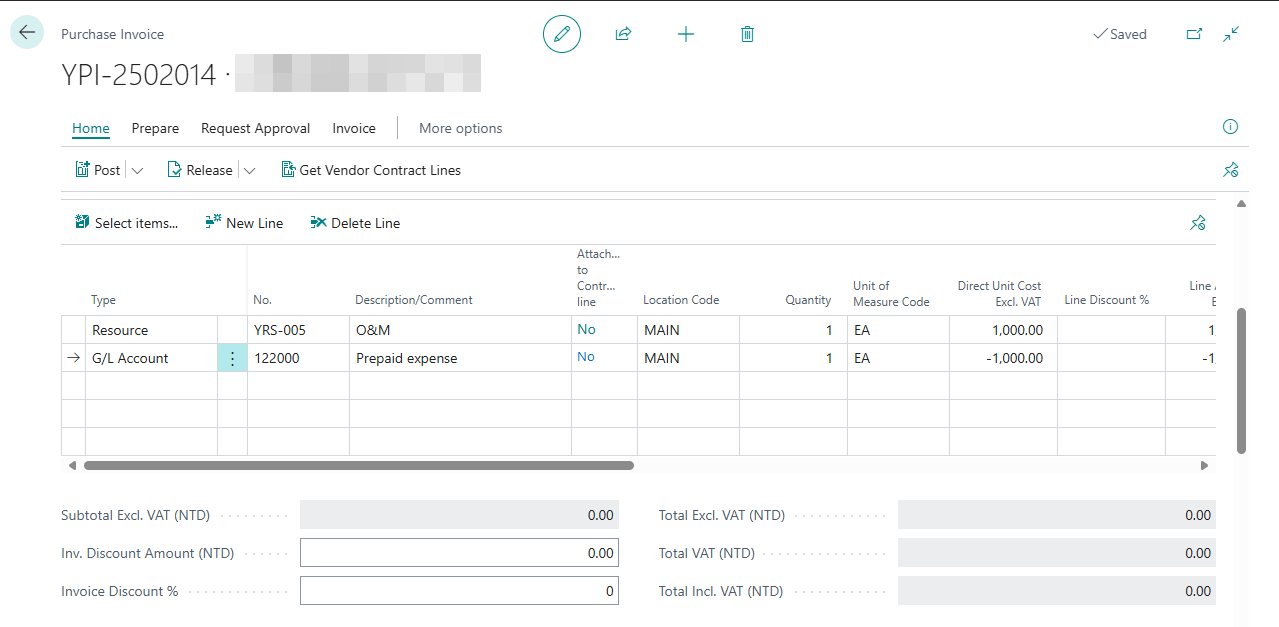Open the Request Approval tab
Viewport: 1279px width, 627px height.
pos(256,128)
